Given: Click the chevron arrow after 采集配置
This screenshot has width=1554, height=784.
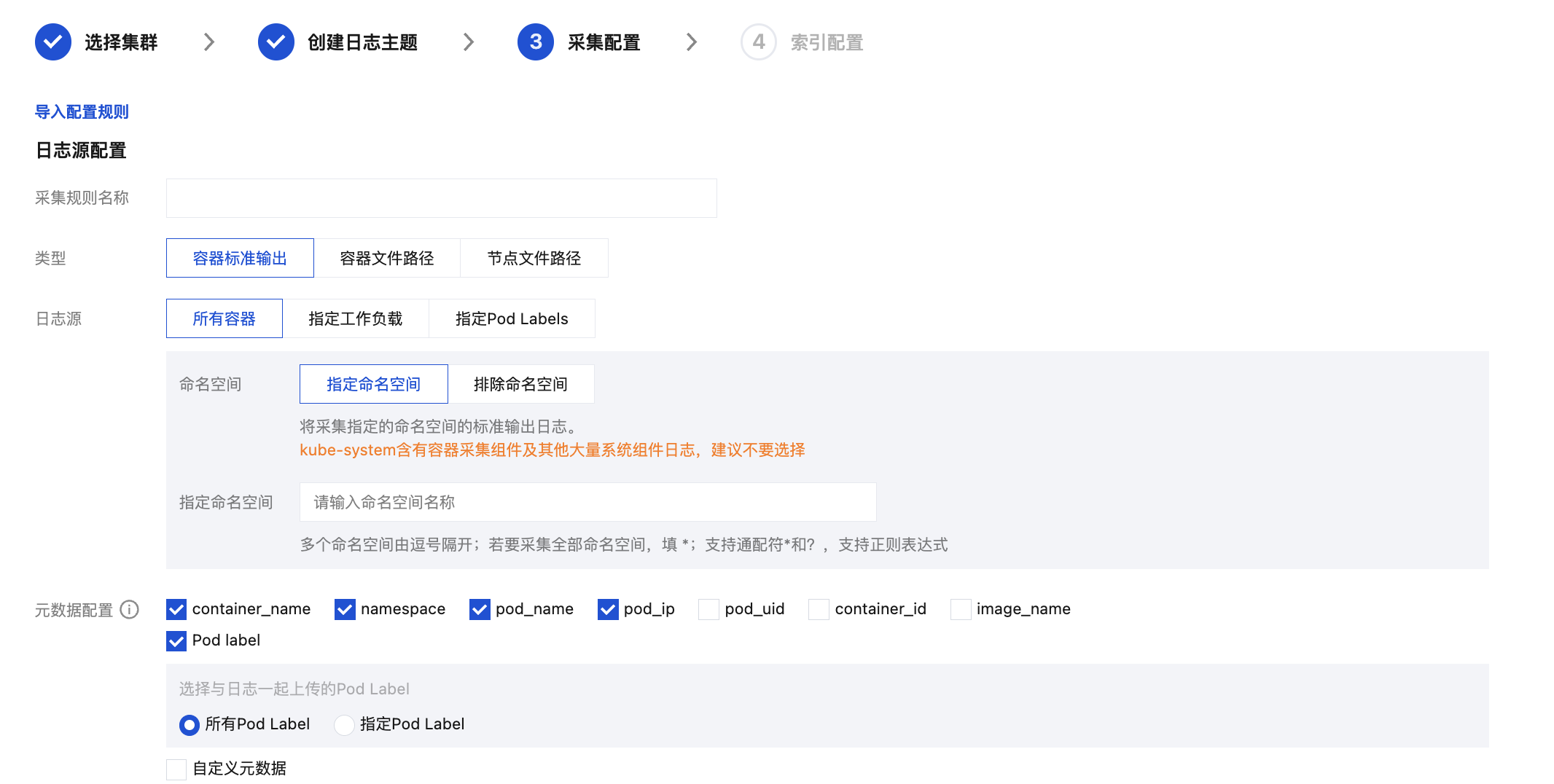Looking at the screenshot, I should point(692,42).
